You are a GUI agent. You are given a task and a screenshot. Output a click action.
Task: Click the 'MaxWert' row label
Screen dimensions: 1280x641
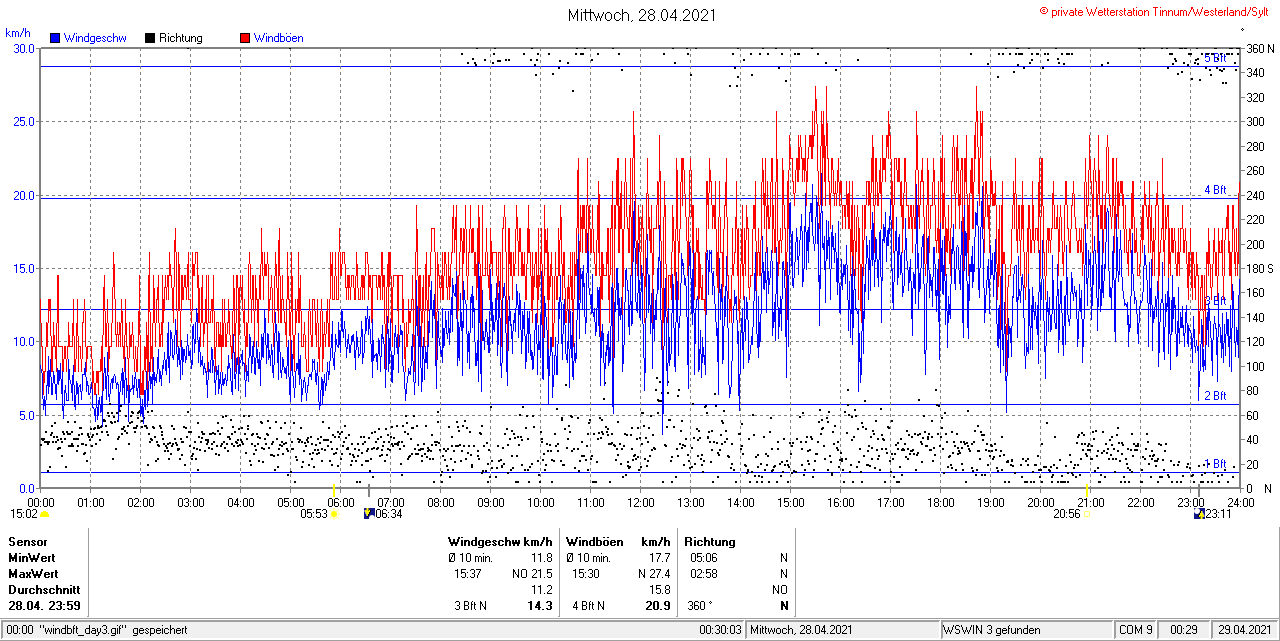[x=32, y=573]
